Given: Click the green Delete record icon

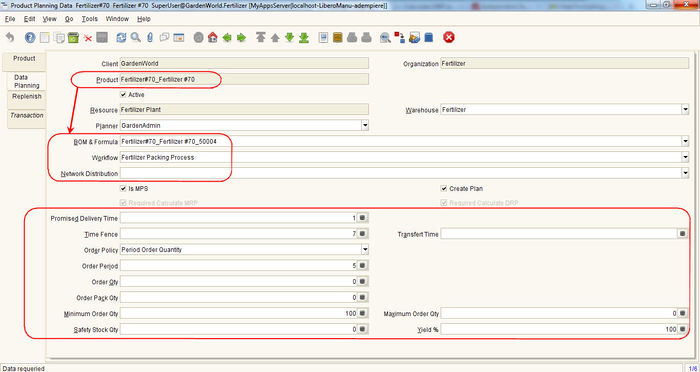Looking at the screenshot, I should click(x=73, y=38).
